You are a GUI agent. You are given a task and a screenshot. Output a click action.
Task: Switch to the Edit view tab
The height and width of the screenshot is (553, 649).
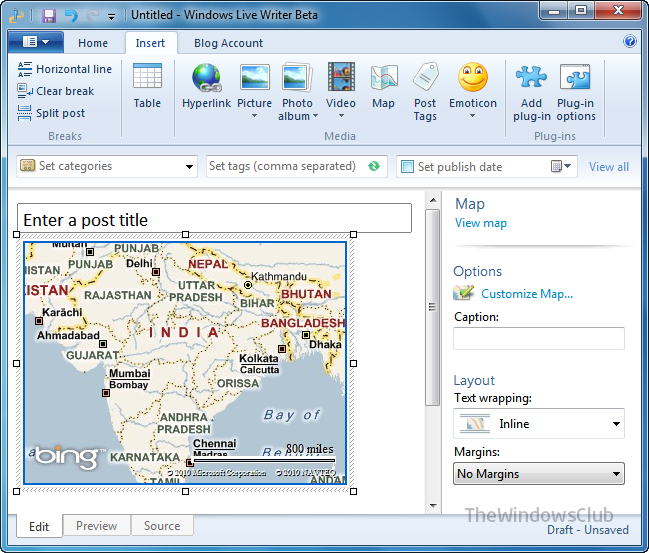point(39,526)
